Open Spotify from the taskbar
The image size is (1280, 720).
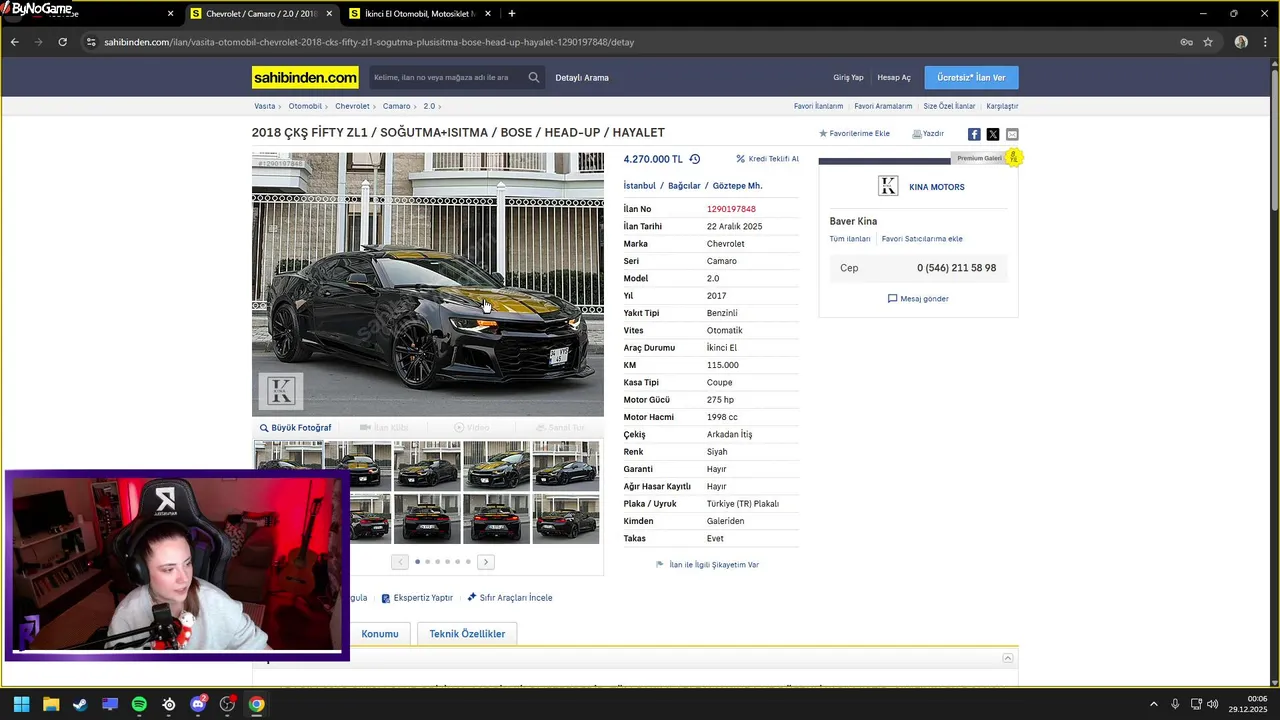(139, 704)
